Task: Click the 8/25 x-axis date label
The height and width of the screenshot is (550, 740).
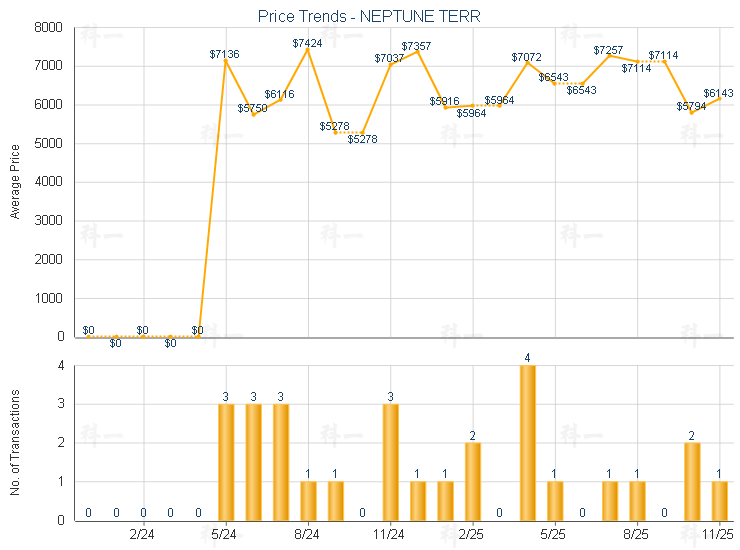Action: point(637,535)
